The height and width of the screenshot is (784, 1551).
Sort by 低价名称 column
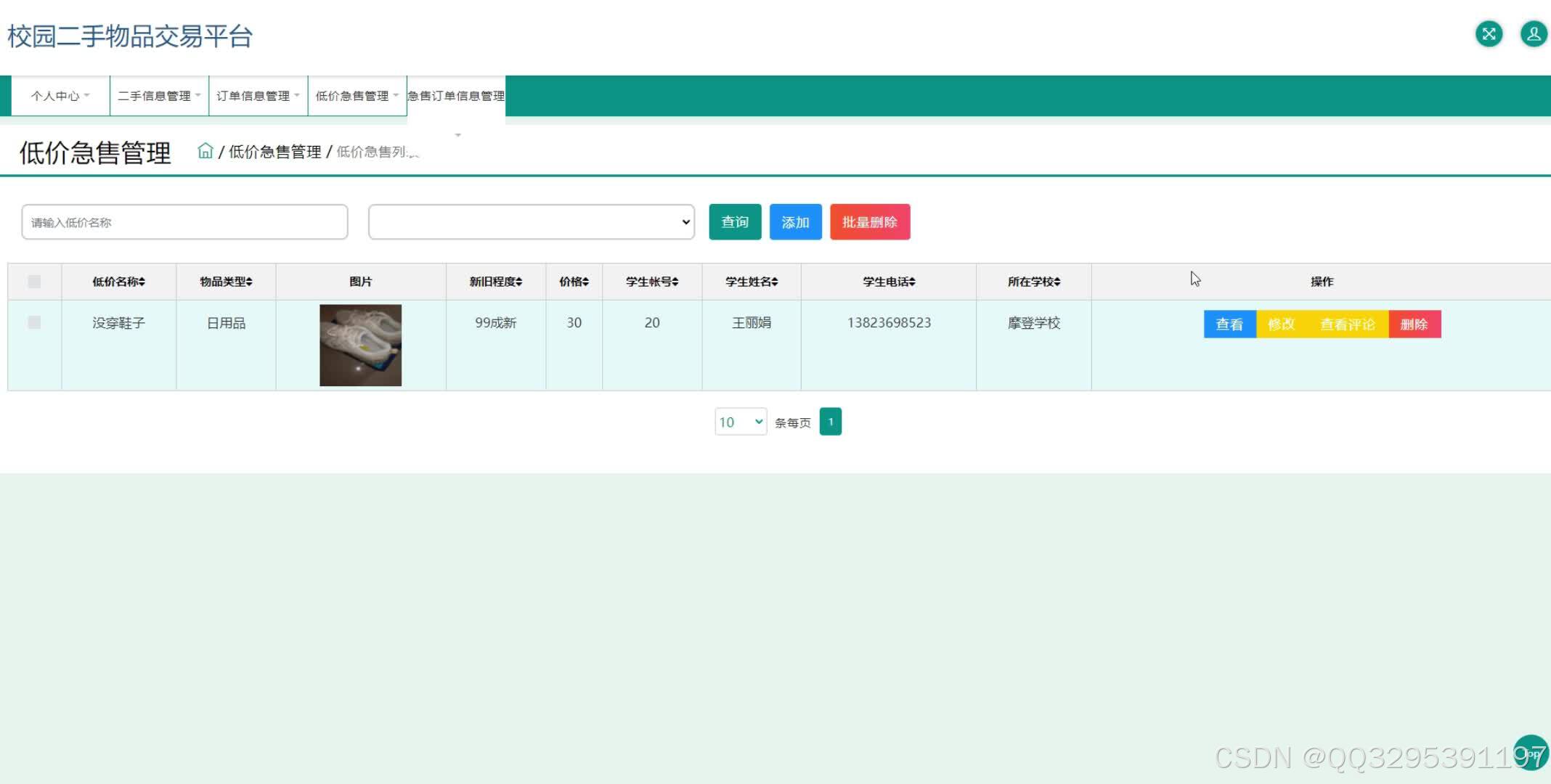point(118,282)
